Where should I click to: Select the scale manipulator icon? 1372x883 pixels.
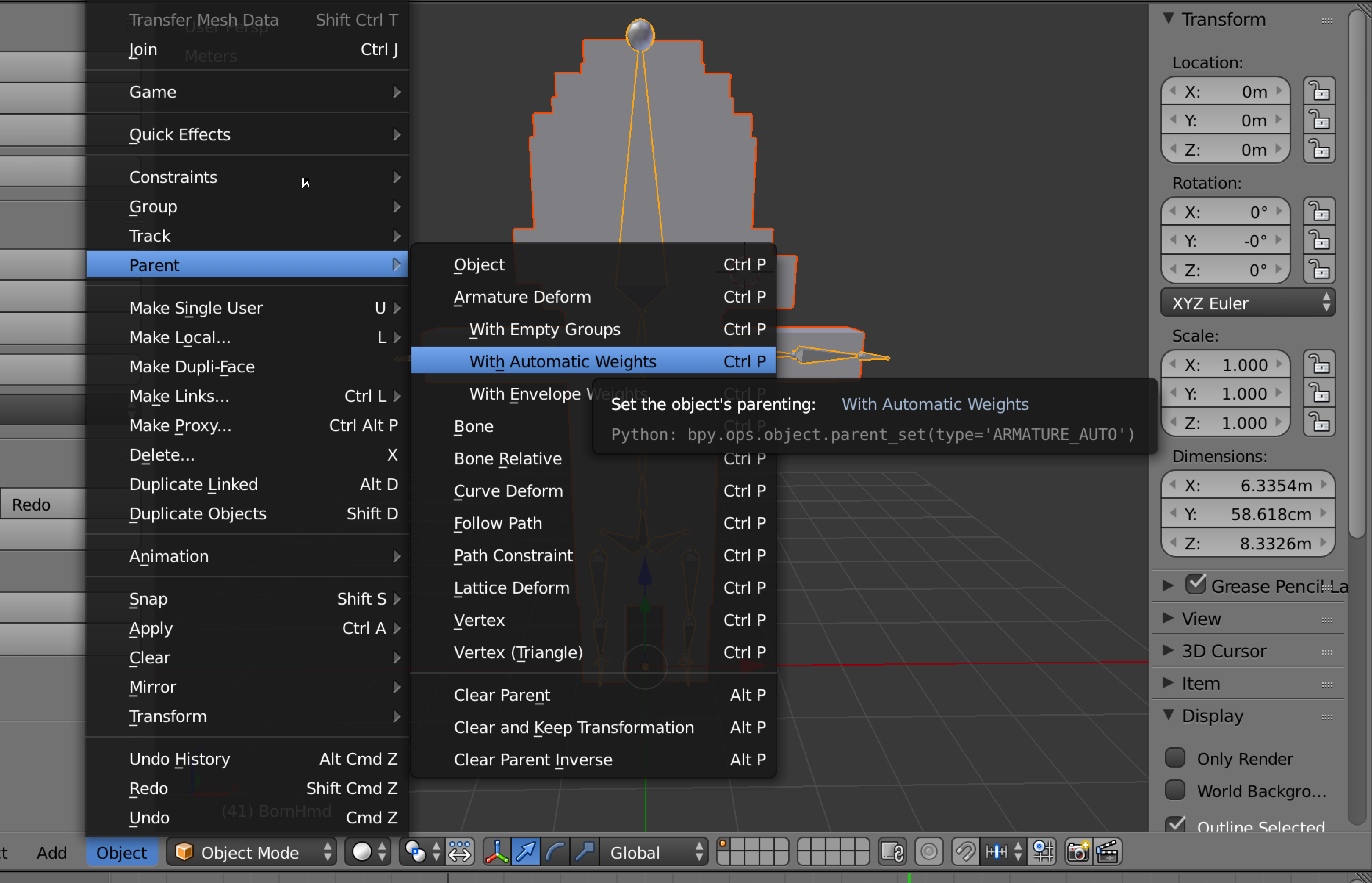tap(585, 852)
